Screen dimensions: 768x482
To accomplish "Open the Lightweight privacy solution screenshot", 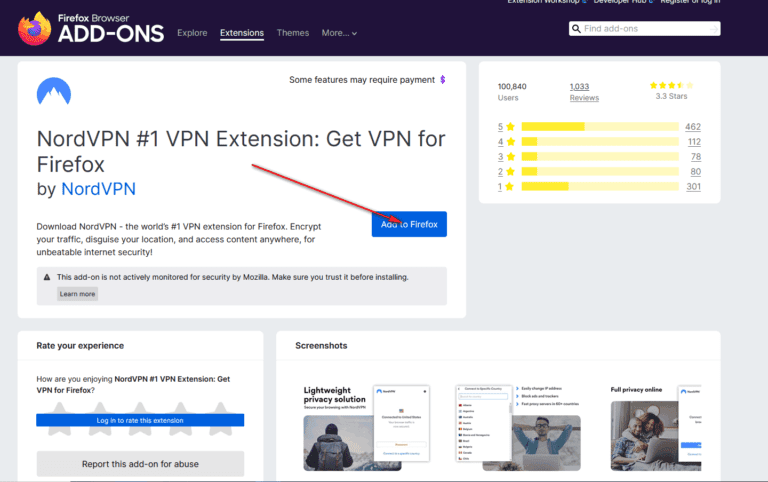I will tap(366, 428).
